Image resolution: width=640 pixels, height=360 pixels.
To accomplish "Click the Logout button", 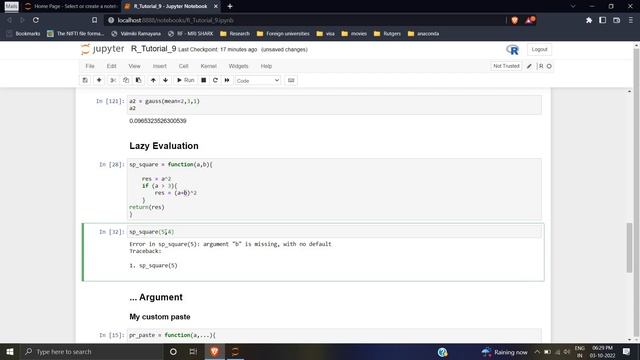I will (539, 49).
